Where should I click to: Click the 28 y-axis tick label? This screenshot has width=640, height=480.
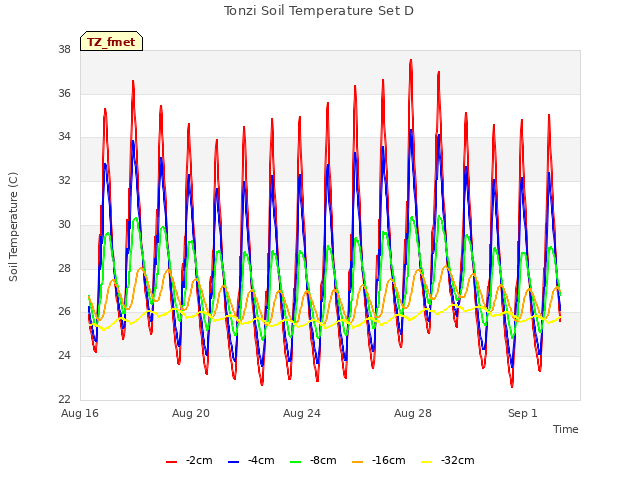click(x=64, y=269)
